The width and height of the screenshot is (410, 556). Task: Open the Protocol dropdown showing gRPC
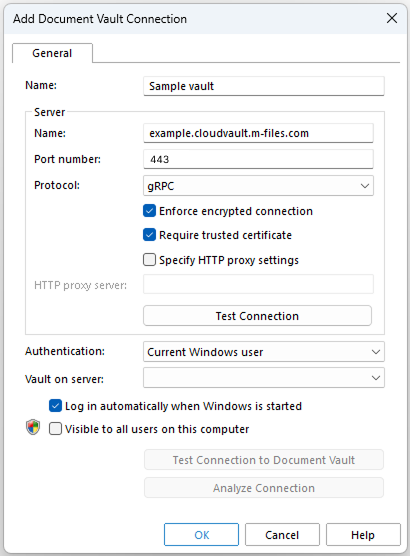pyautogui.click(x=258, y=186)
